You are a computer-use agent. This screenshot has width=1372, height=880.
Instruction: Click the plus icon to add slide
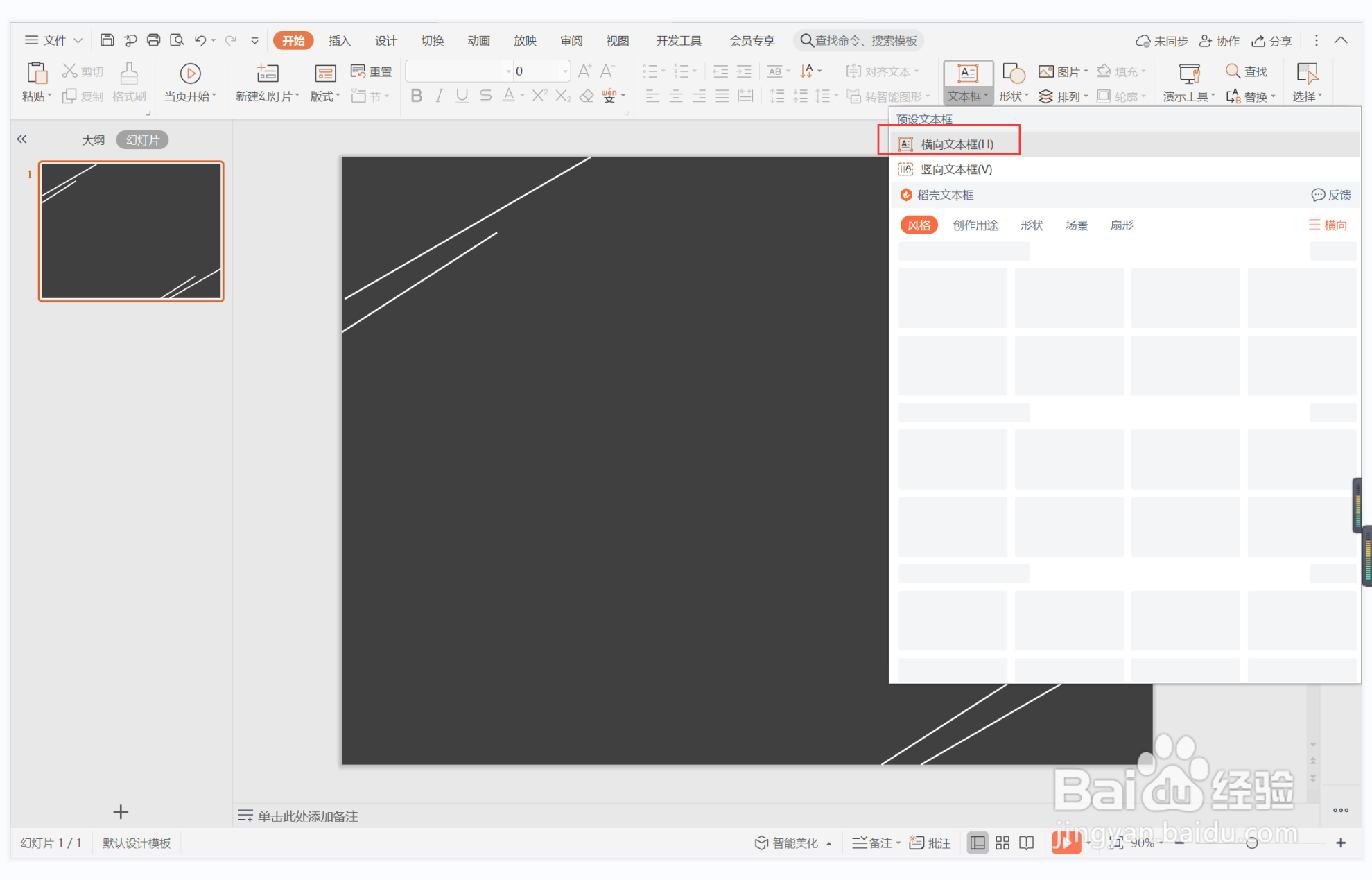pyautogui.click(x=121, y=811)
